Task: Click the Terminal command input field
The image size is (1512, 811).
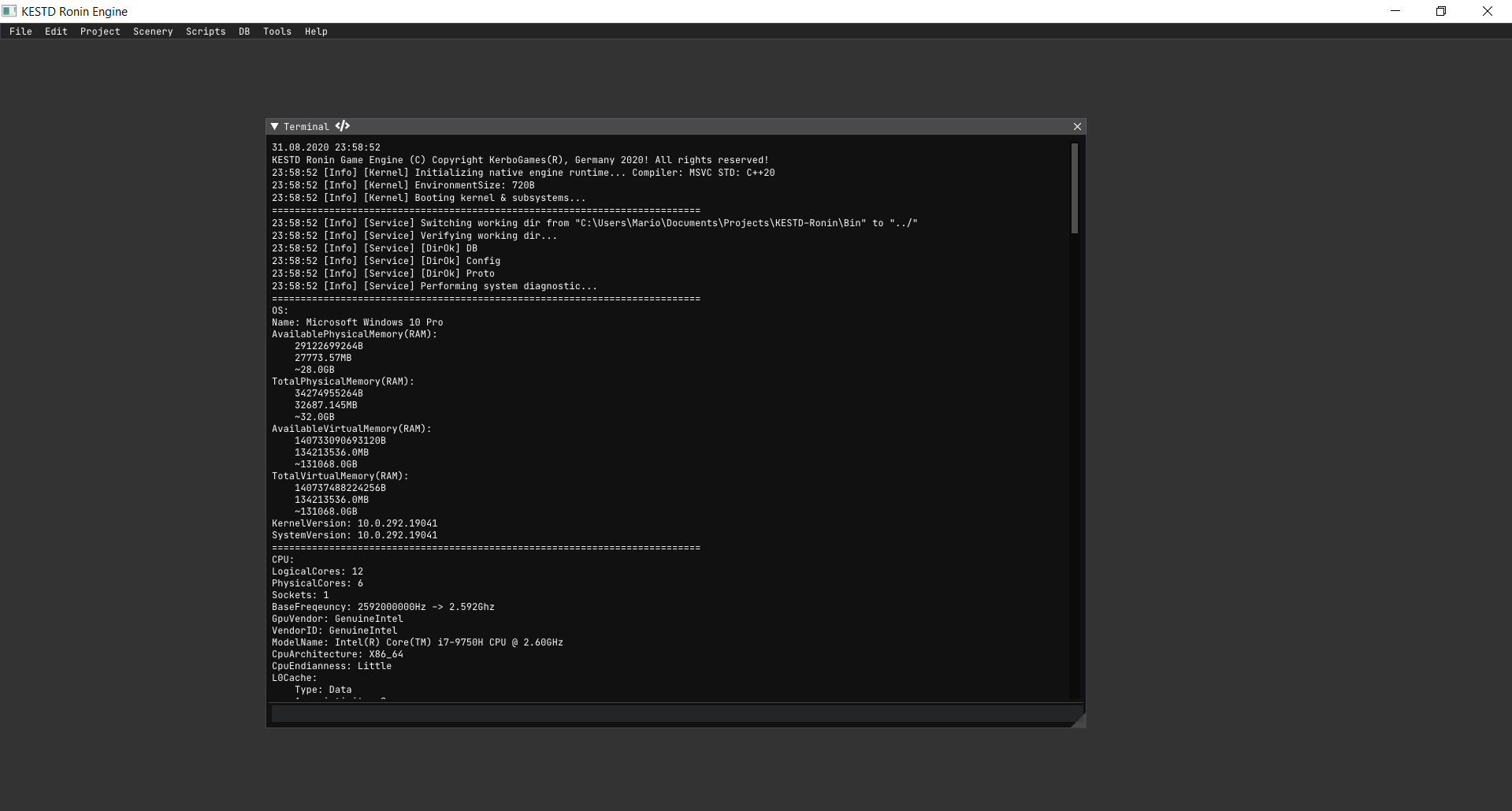Action: [676, 713]
